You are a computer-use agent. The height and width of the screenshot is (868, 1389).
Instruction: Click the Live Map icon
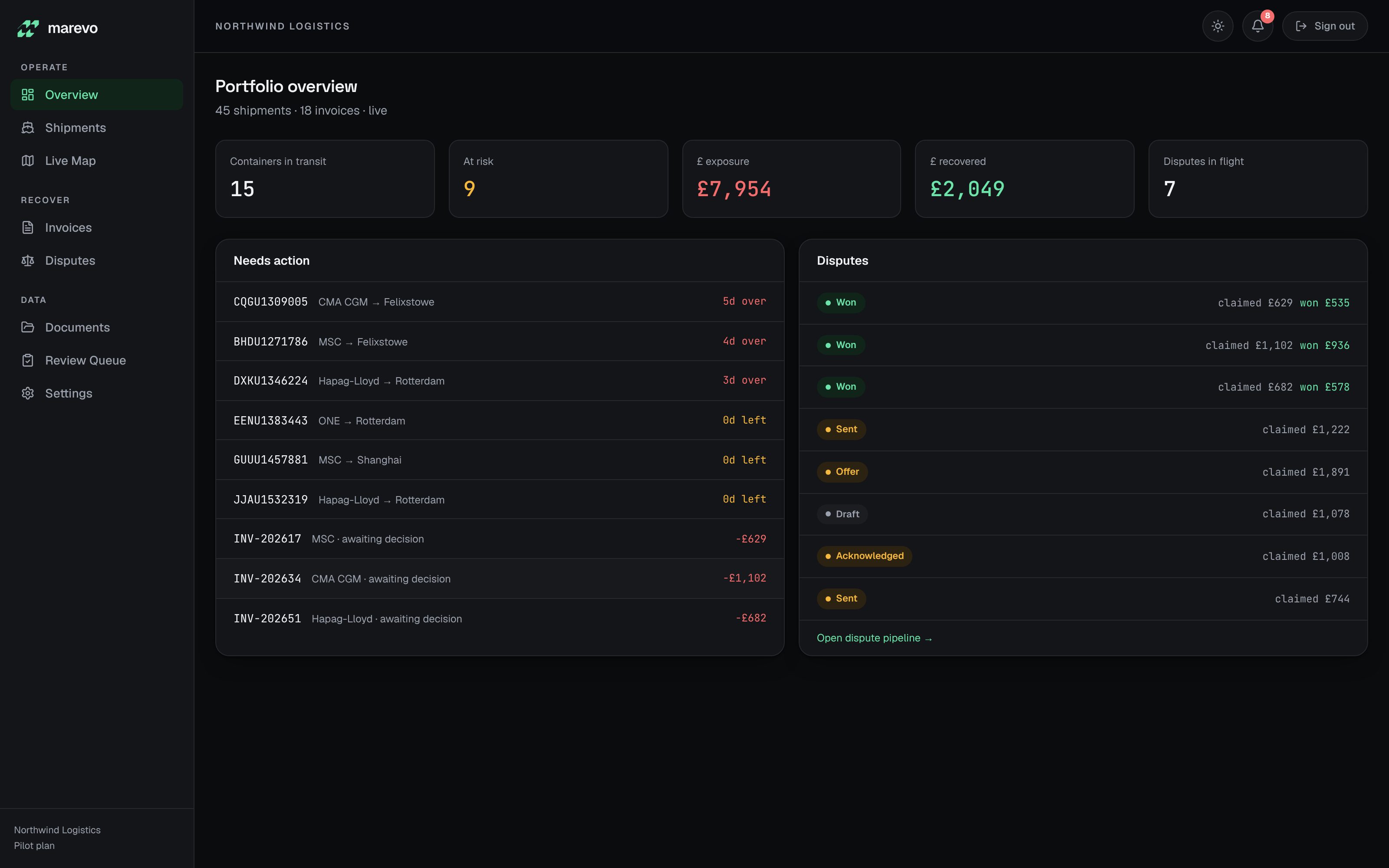pos(27,161)
